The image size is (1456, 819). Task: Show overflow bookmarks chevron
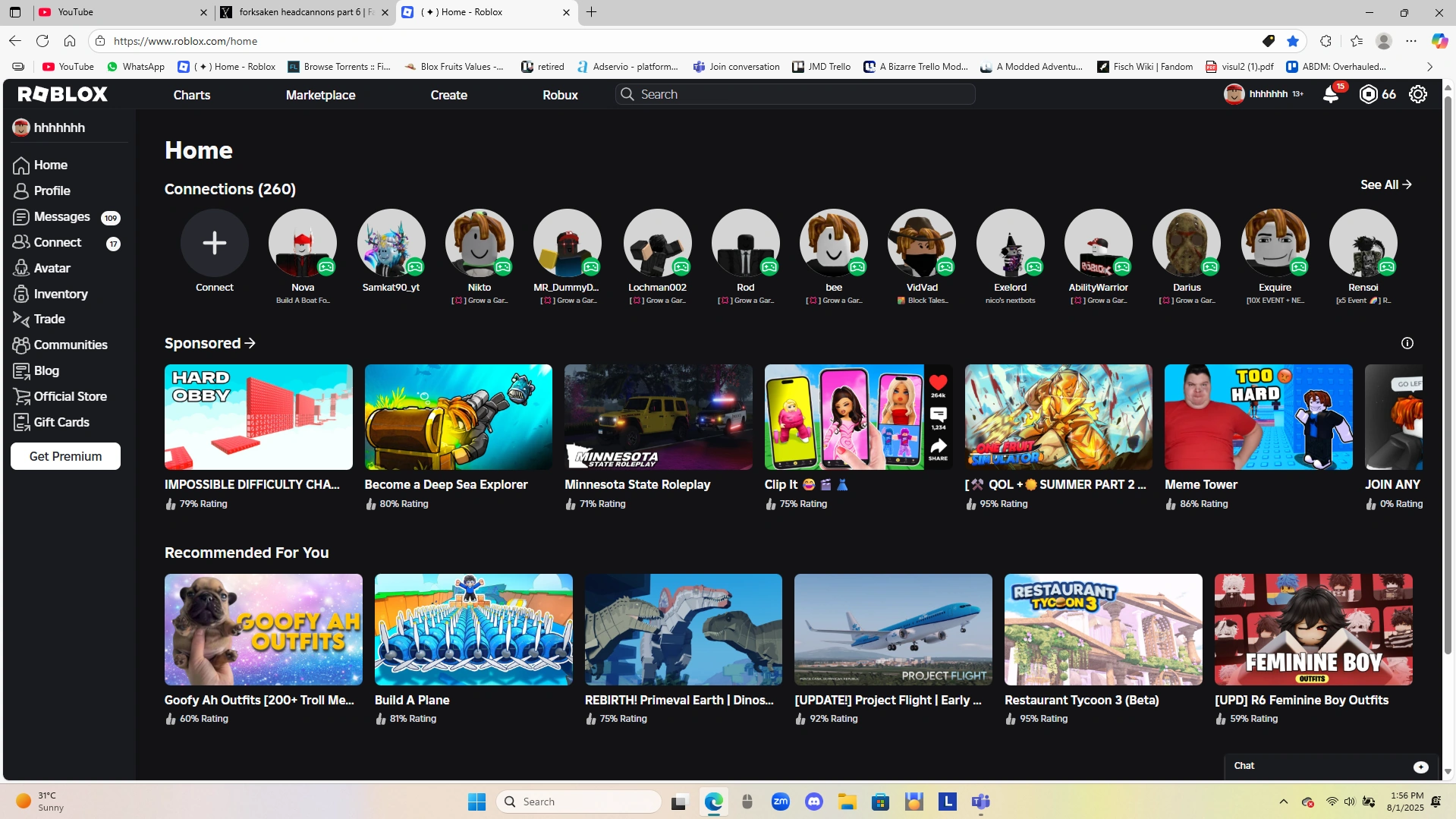pos(1429,67)
